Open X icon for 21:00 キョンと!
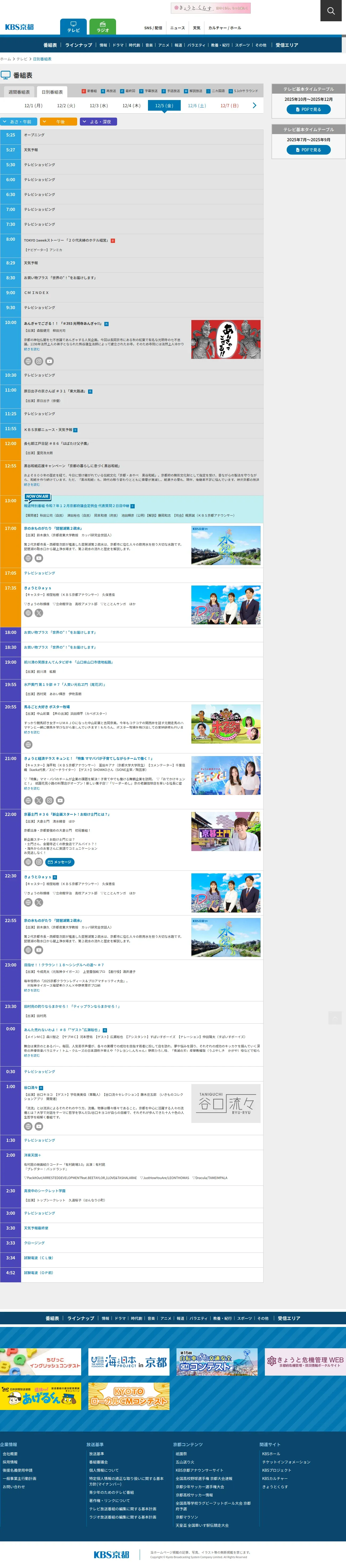The image size is (346, 1568). [x=39, y=800]
